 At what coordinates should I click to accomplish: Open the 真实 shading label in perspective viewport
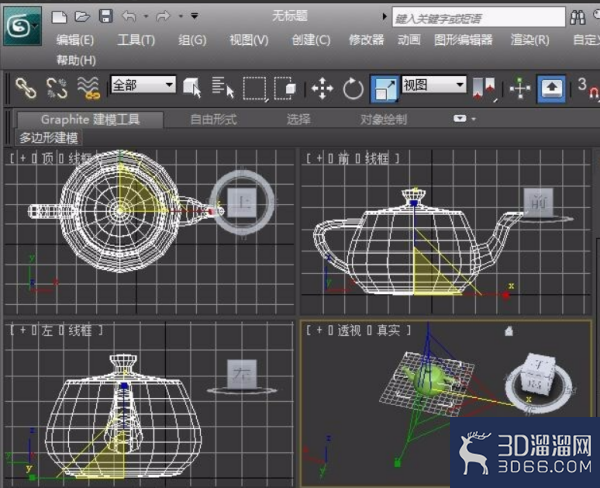click(x=388, y=330)
